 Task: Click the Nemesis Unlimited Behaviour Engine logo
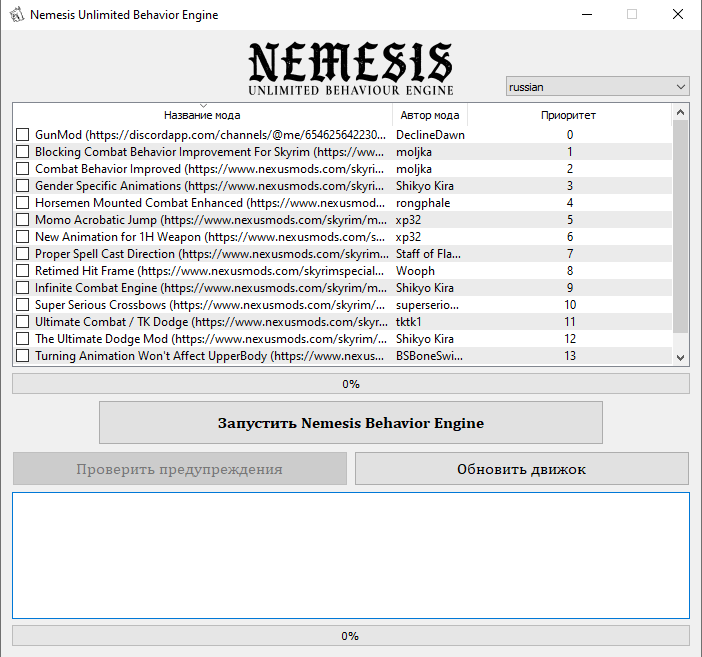pos(350,68)
